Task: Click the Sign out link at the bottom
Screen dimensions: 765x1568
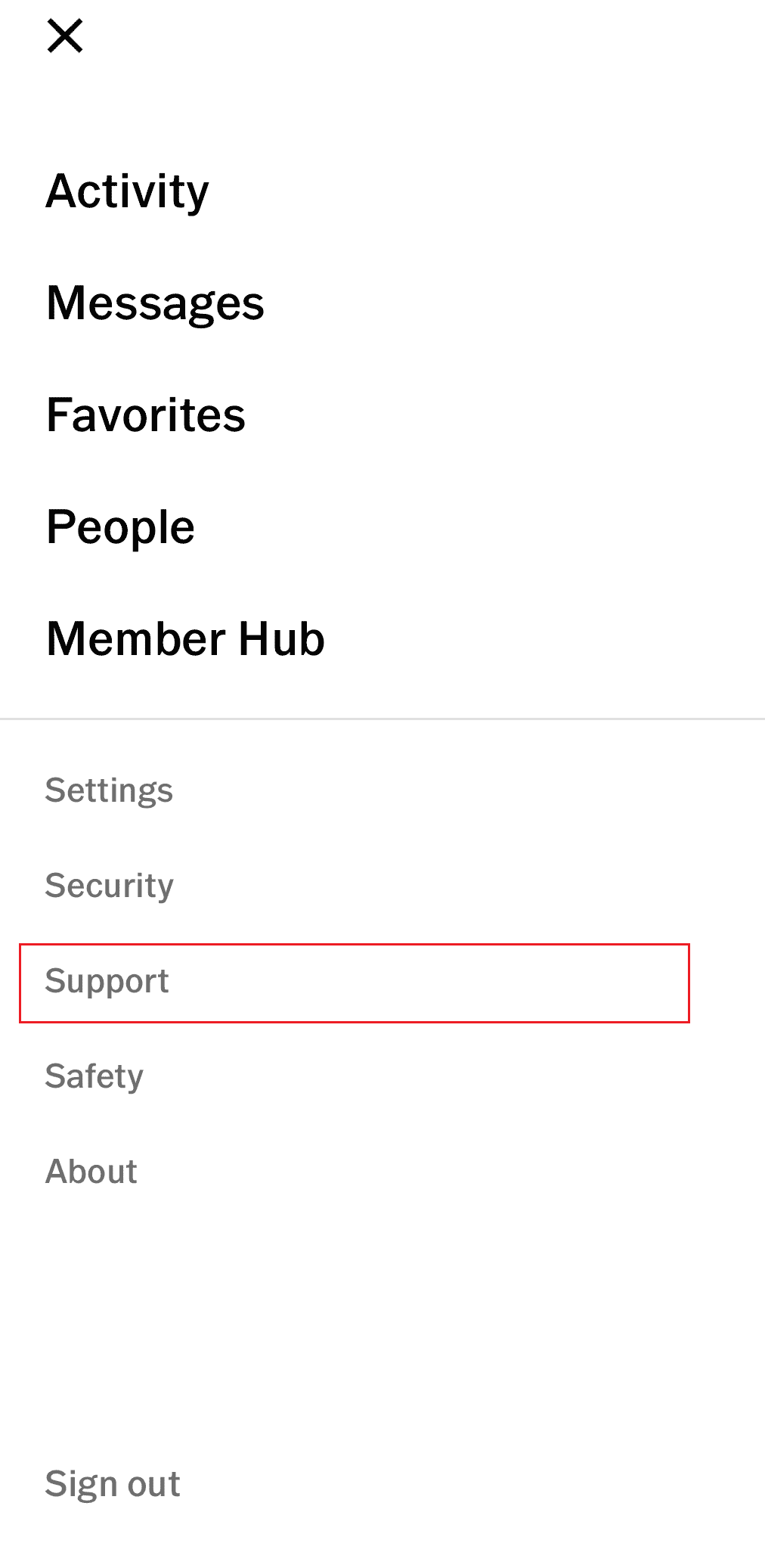Action: pos(113,1484)
